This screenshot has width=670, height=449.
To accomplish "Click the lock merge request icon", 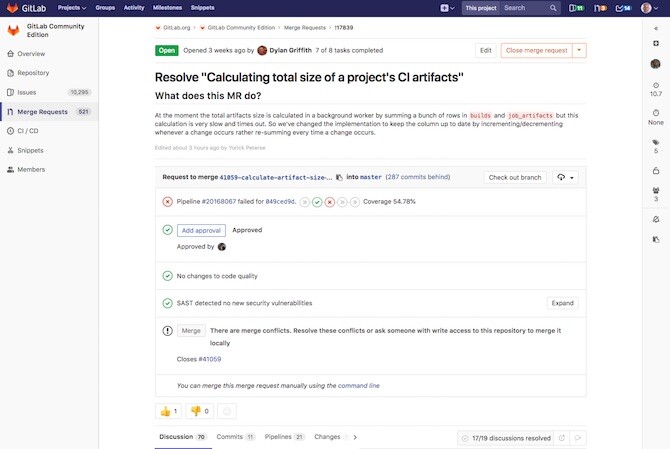I will point(656,170).
